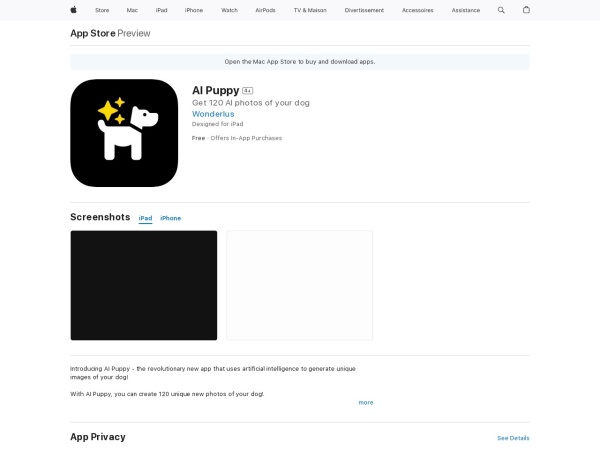The height and width of the screenshot is (450, 600).
Task: Open See Details for App Privacy
Action: coord(513,438)
